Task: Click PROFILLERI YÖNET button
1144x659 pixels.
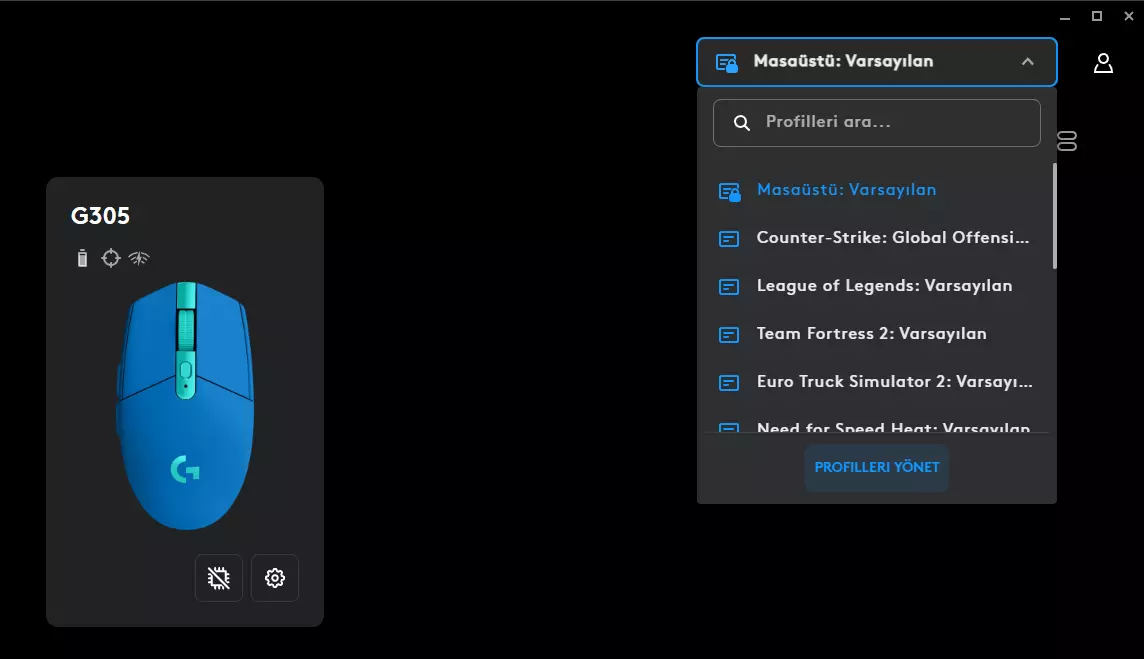Action: [x=877, y=467]
